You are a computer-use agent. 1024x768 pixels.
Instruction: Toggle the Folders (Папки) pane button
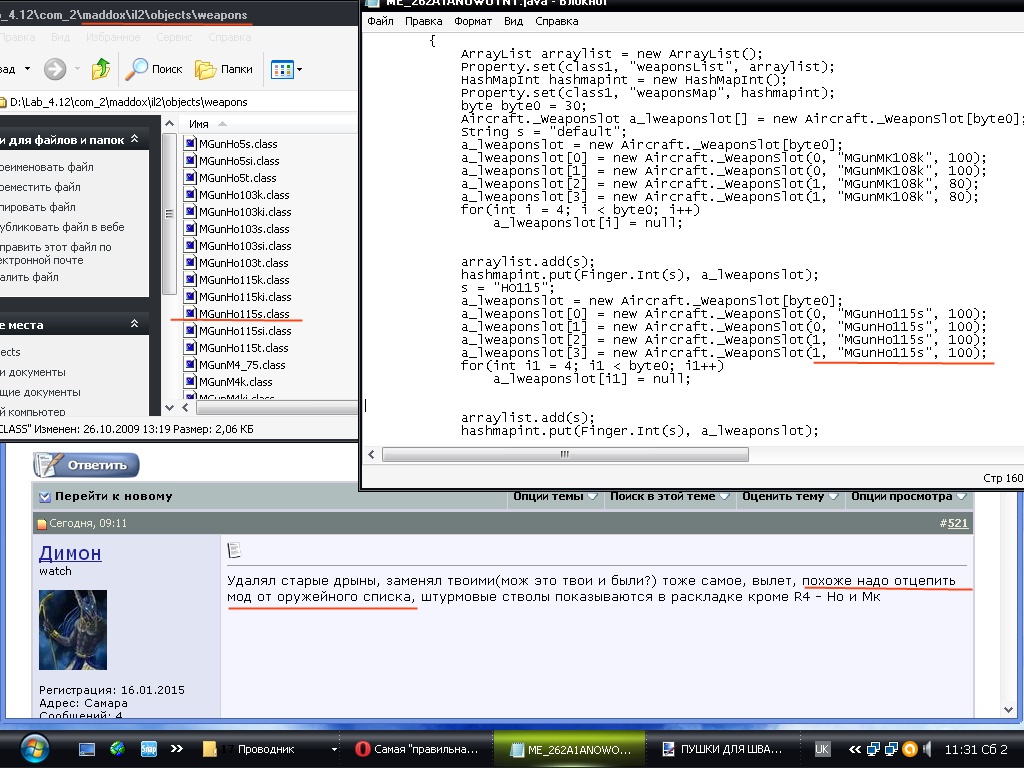(224, 69)
